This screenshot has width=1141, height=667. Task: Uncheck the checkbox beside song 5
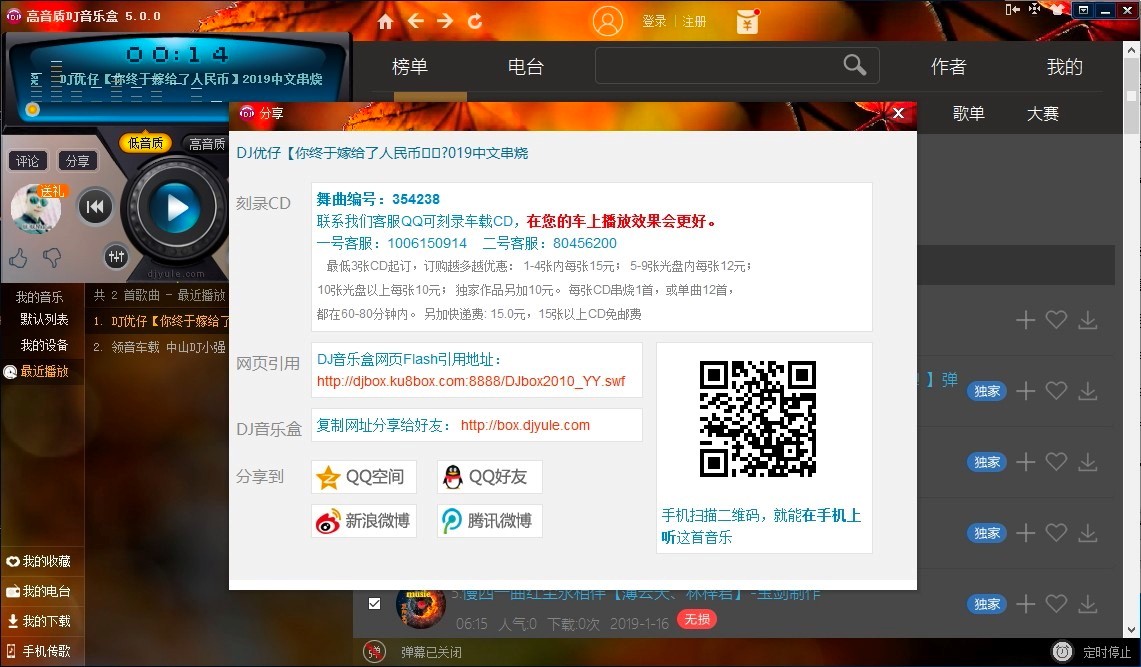coord(375,603)
